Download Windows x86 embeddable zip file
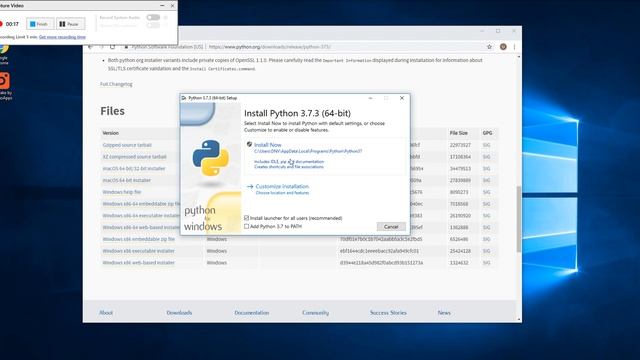The width and height of the screenshot is (640, 360). [138, 239]
